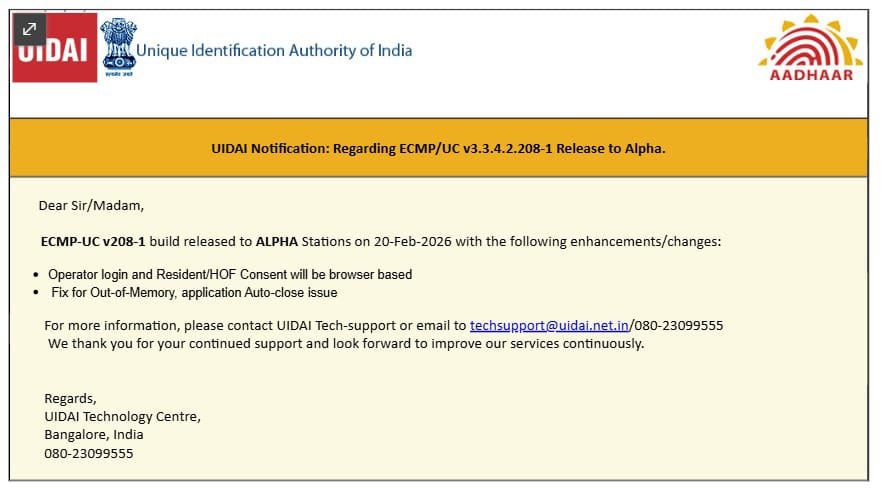Click the "Operator login and Resident/HOF Consent" bullet
The width and height of the screenshot is (882, 496).
(x=229, y=274)
